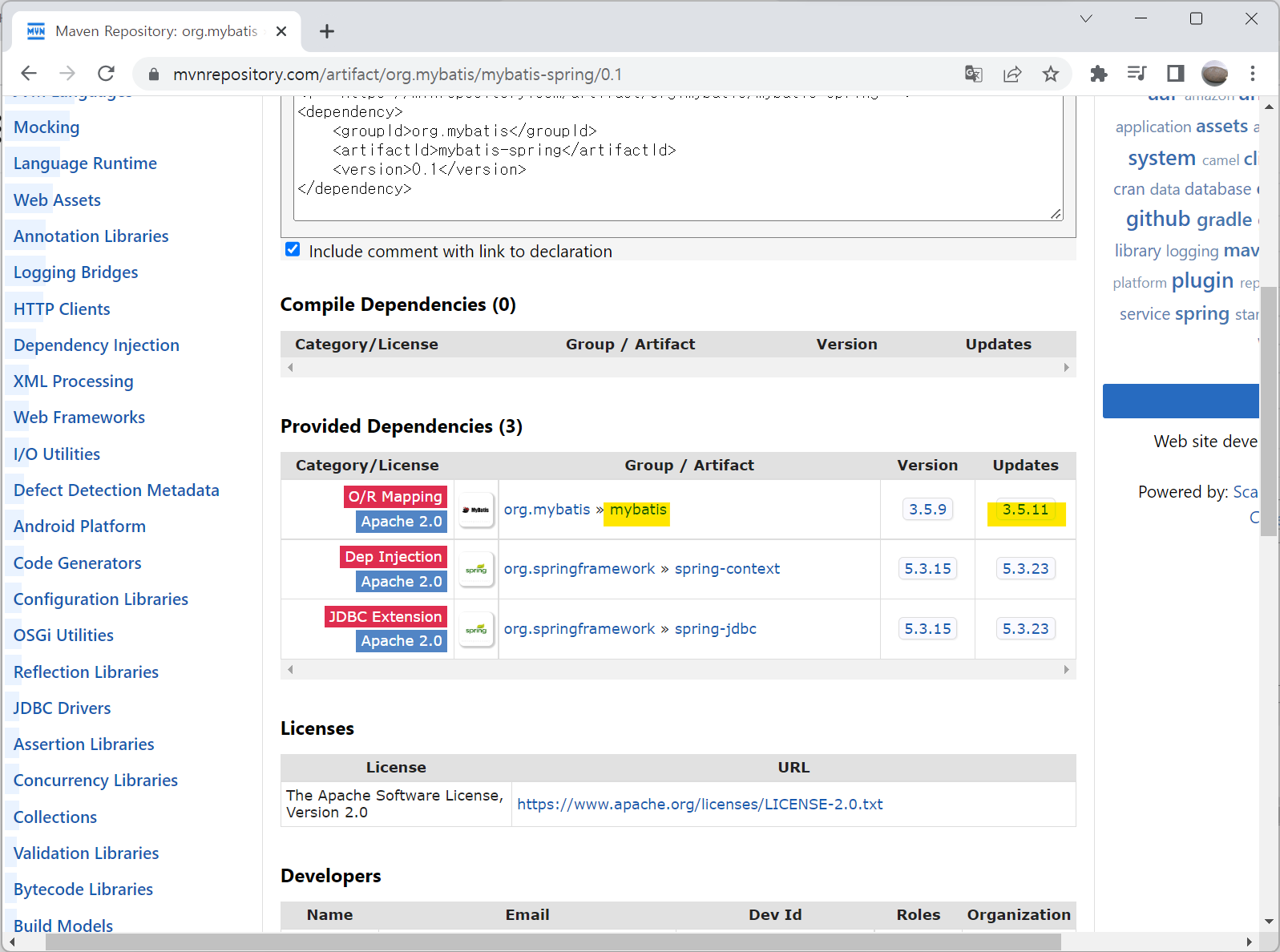Click the Dep Injection category badge

pos(394,557)
